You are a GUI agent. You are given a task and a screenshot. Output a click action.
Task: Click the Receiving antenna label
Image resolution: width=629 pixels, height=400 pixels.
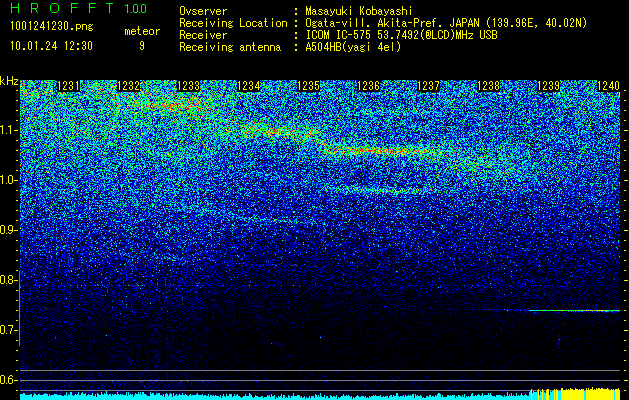point(230,47)
